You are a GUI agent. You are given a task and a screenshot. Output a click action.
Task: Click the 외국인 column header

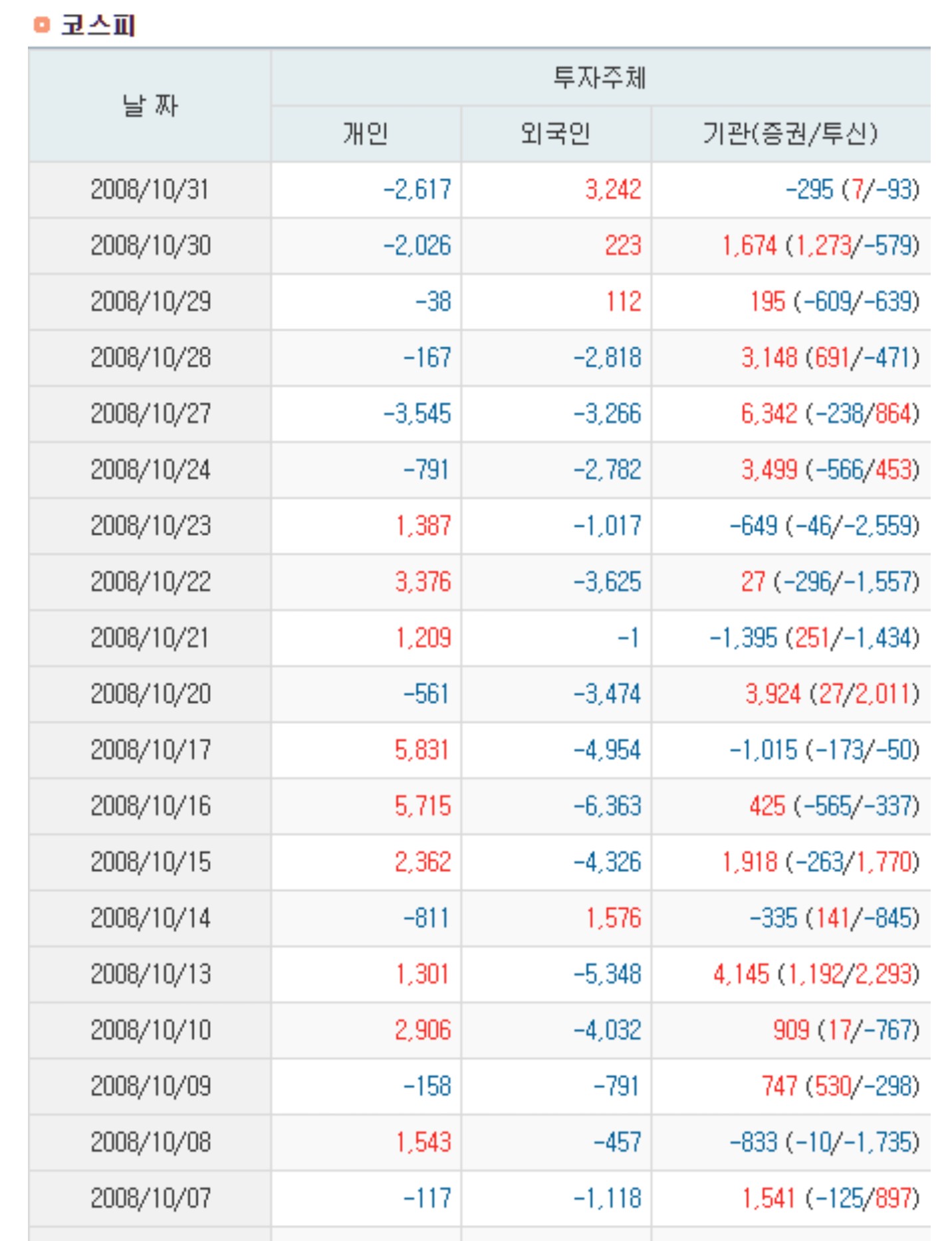(556, 134)
